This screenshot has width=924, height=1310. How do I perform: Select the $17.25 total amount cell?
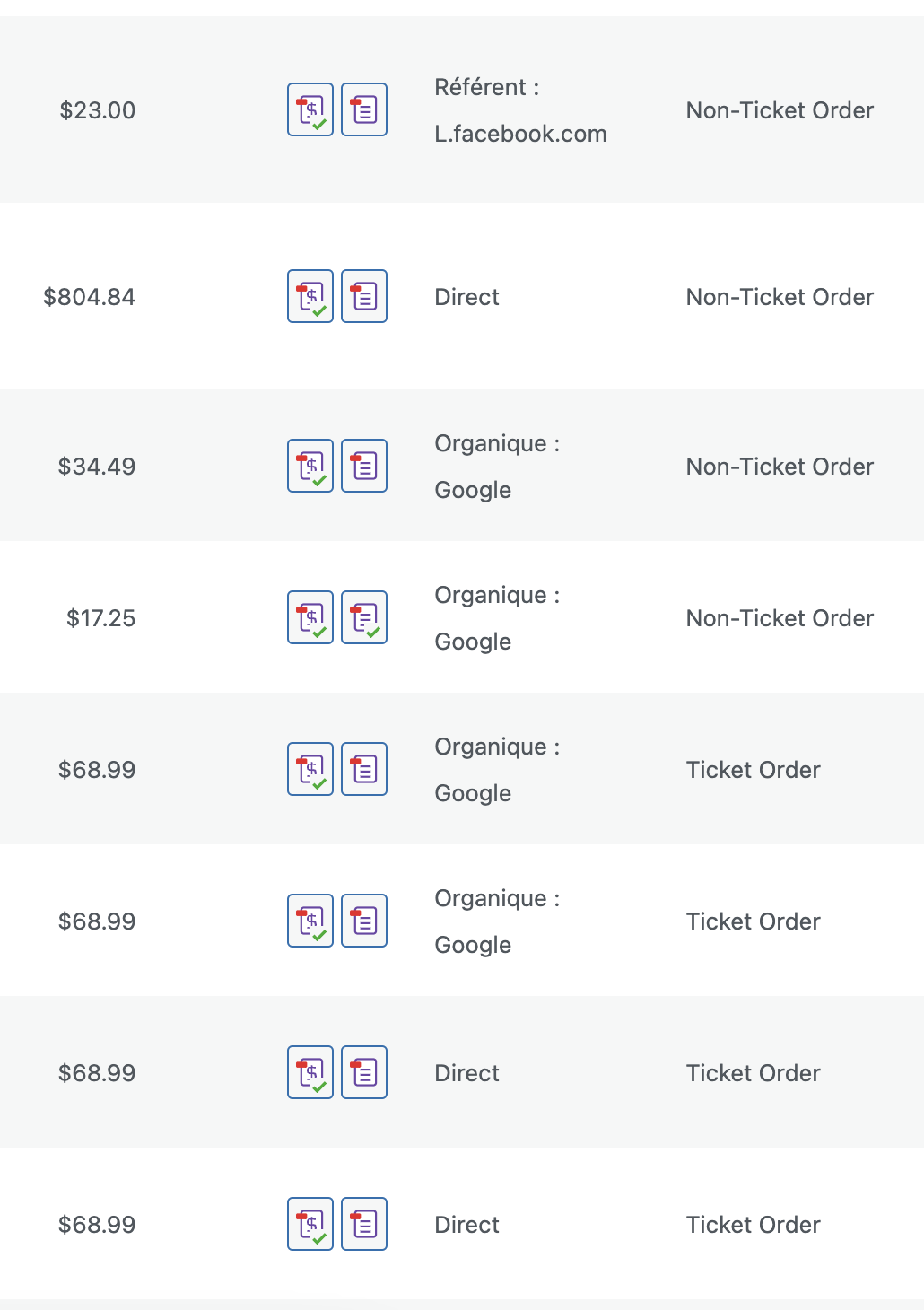101,618
